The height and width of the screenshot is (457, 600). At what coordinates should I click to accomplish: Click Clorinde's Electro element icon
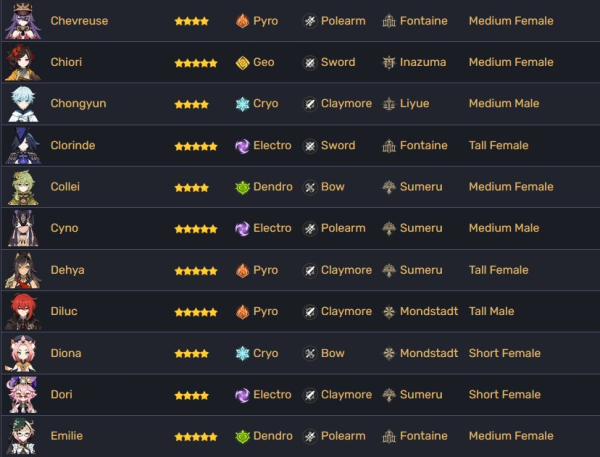[241, 146]
